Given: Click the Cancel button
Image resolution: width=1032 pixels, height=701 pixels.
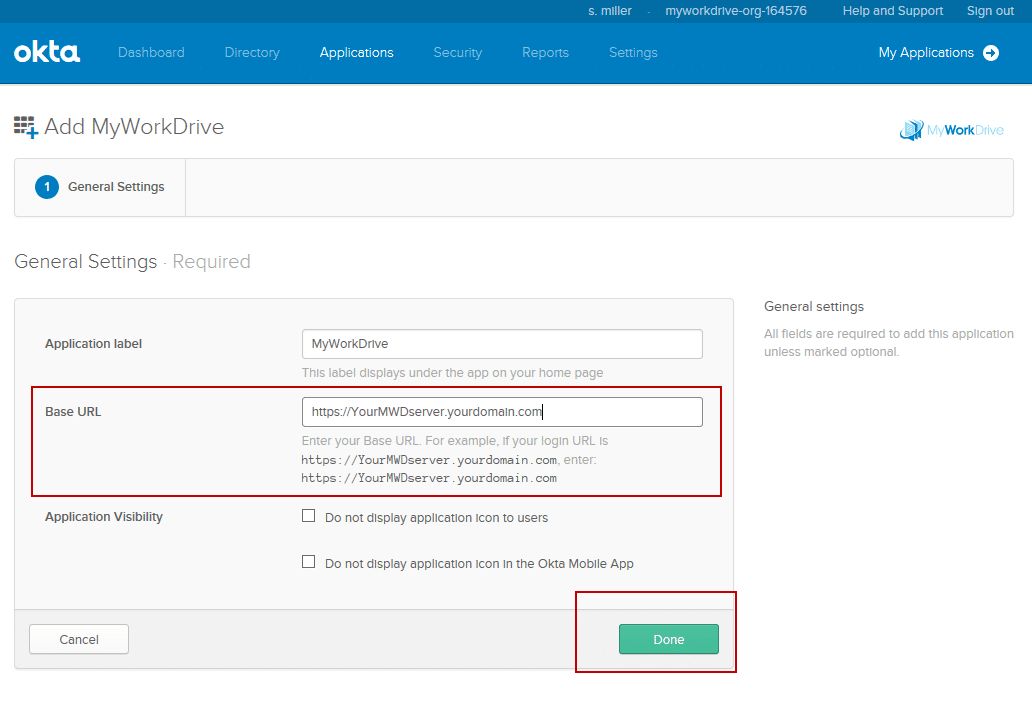Looking at the screenshot, I should coord(79,639).
